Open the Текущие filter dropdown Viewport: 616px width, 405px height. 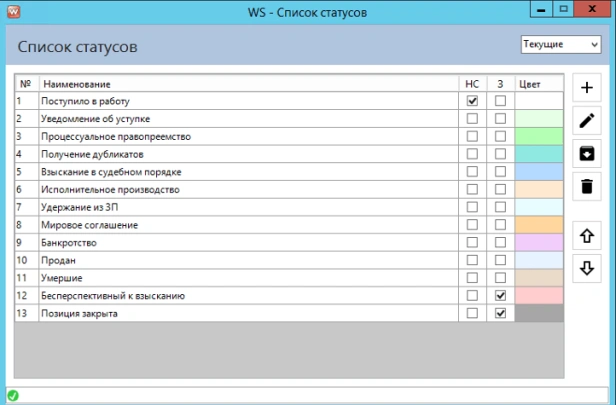(560, 45)
